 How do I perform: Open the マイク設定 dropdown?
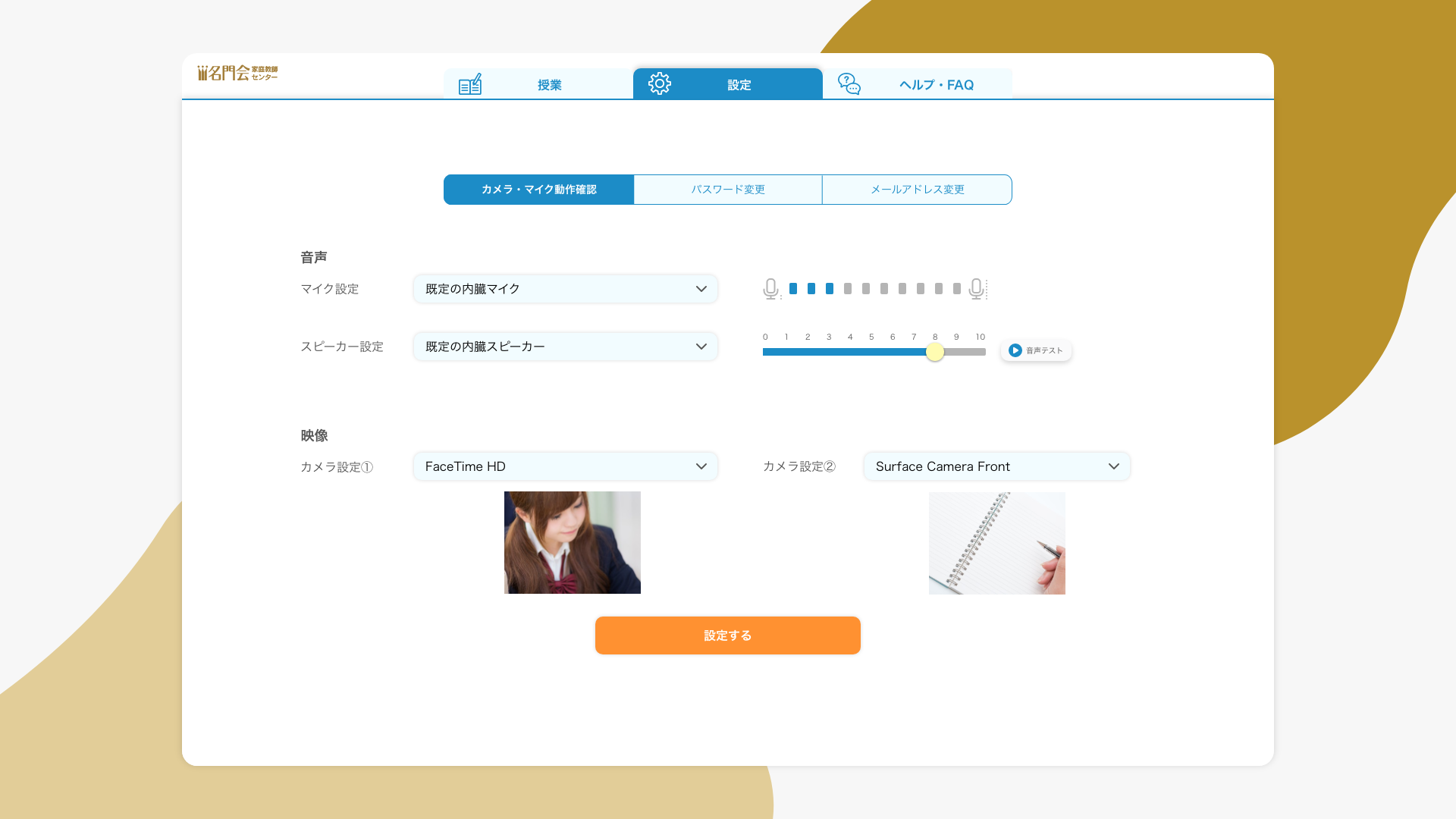[x=565, y=289]
